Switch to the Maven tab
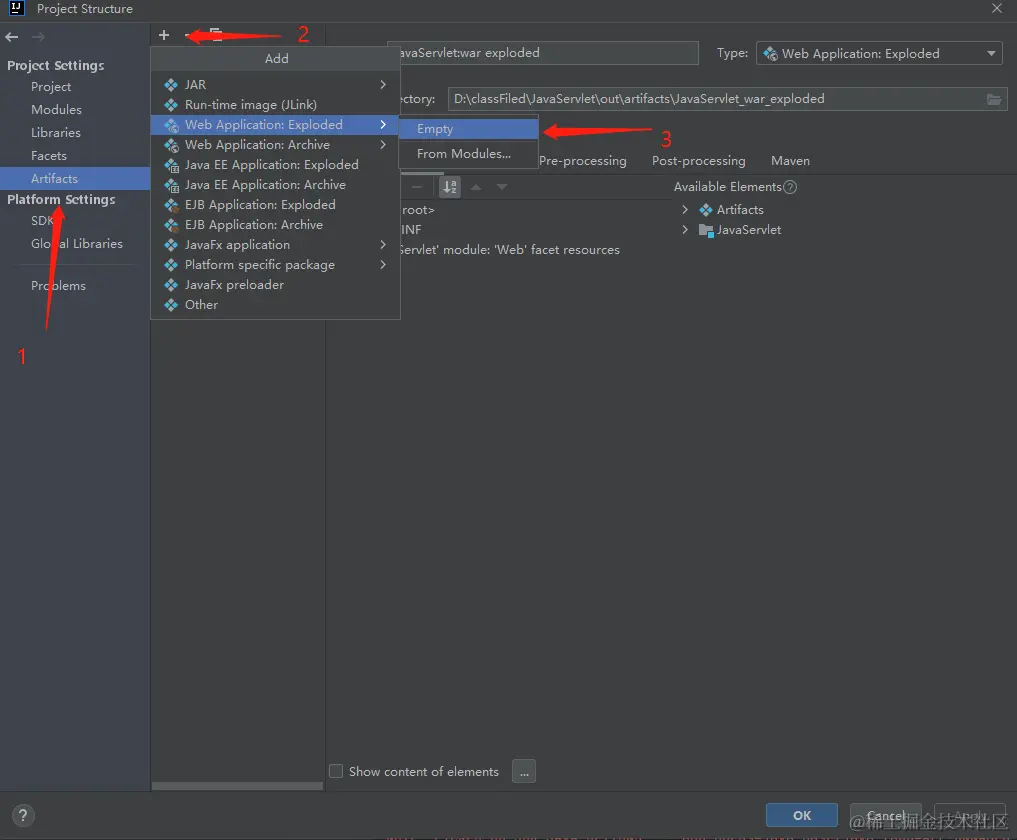The width and height of the screenshot is (1017, 840). point(790,161)
